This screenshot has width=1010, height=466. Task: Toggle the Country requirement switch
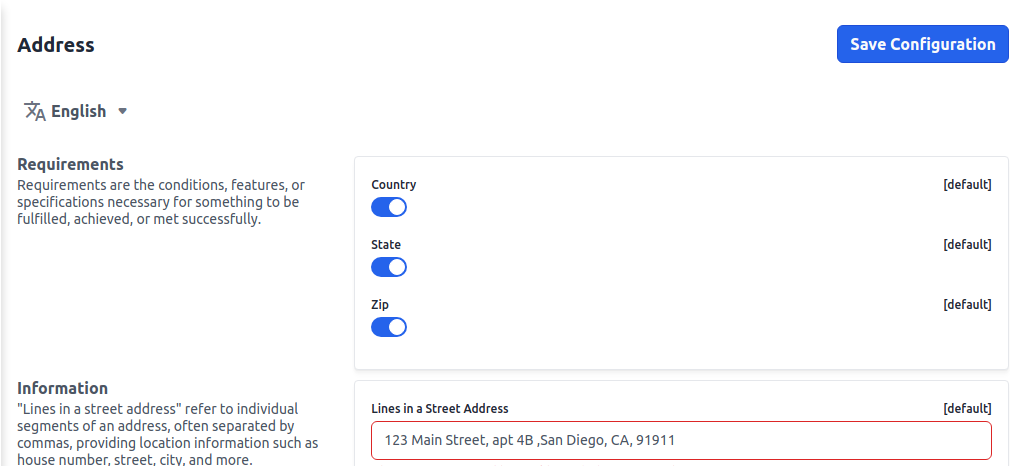coord(389,207)
